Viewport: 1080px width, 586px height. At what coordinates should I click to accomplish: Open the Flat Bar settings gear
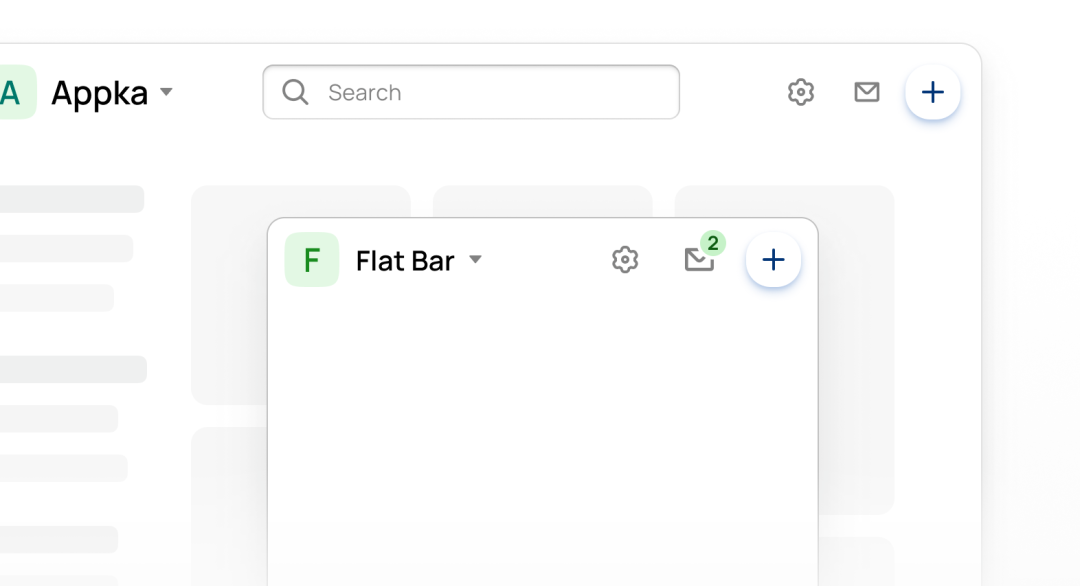click(x=625, y=260)
